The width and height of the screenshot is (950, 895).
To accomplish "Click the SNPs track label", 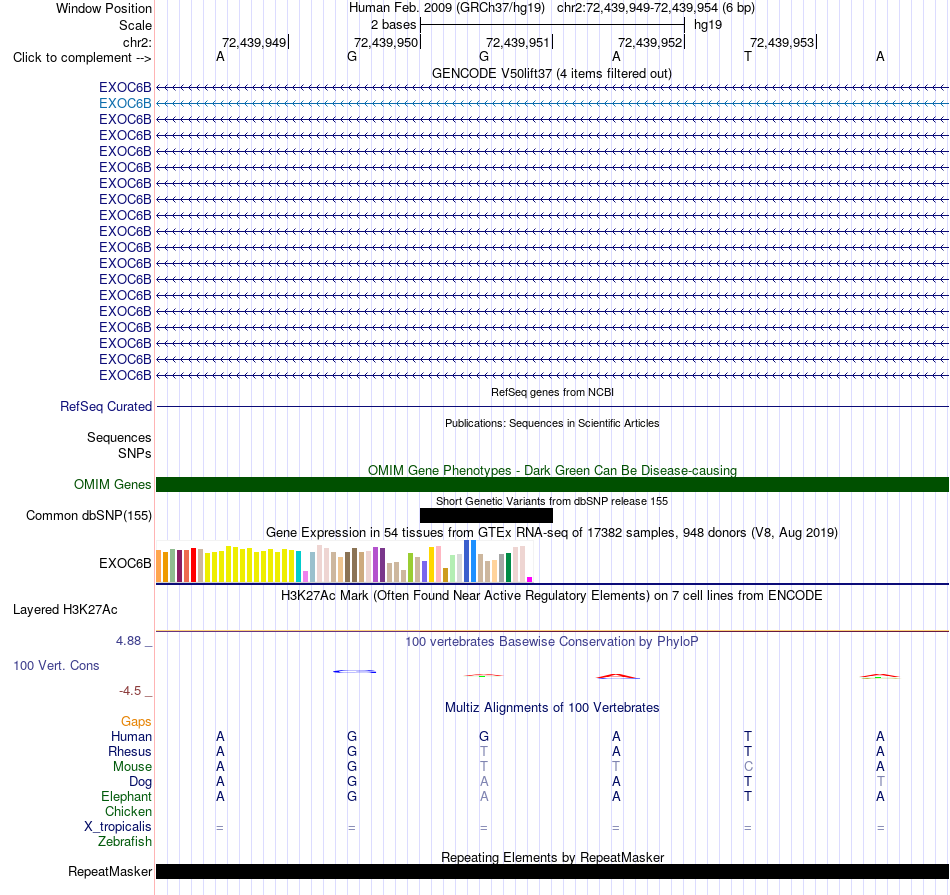I will point(135,453).
